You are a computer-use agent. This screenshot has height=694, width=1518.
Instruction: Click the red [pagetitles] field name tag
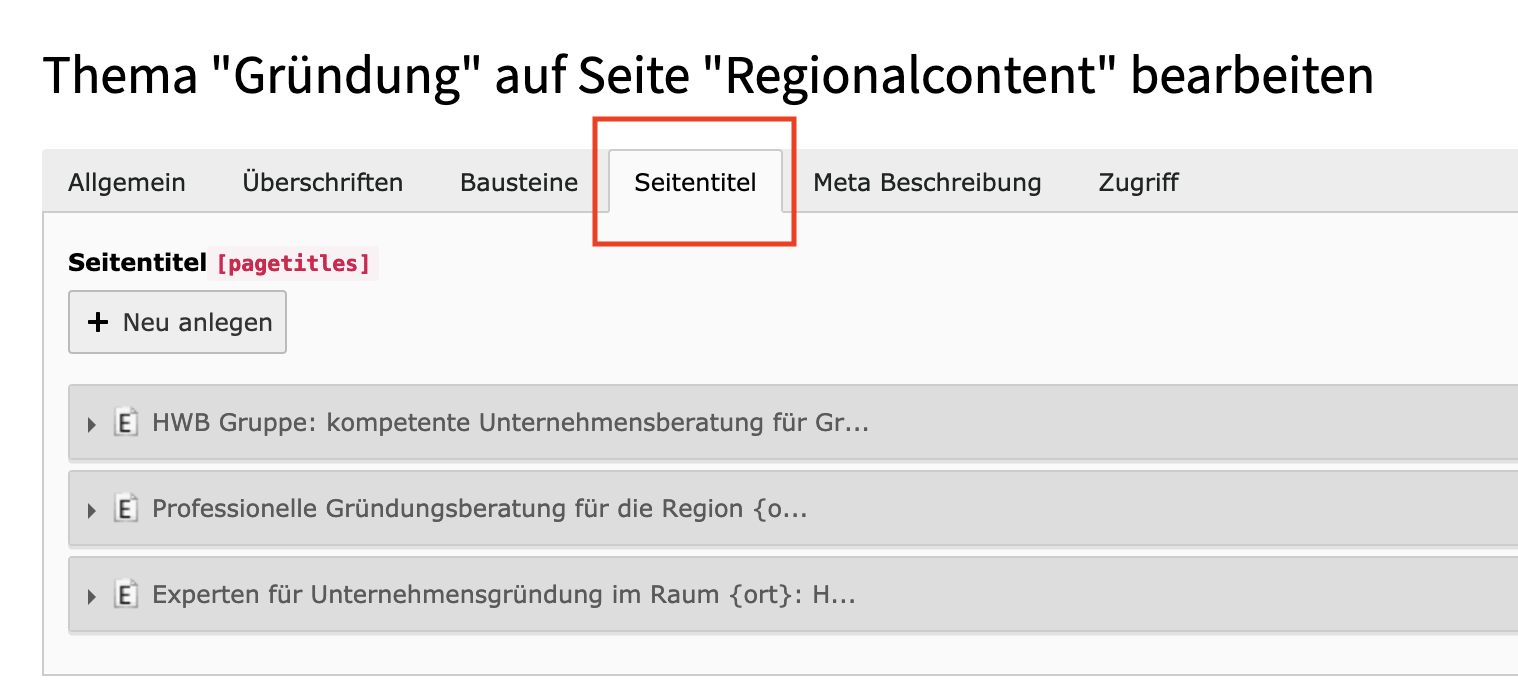tap(293, 264)
